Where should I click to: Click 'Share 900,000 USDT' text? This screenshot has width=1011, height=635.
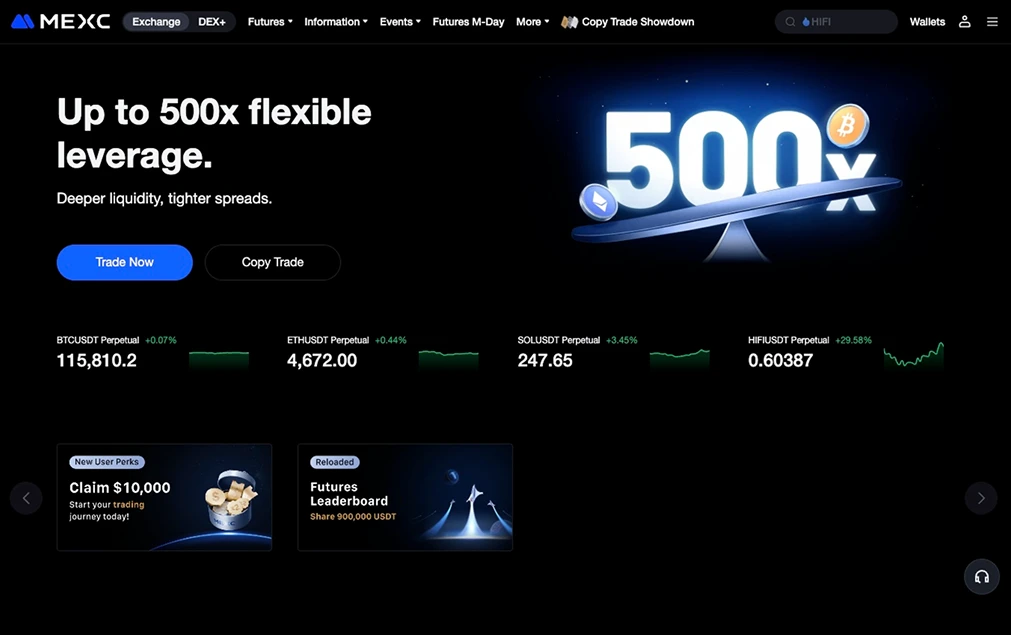click(x=353, y=516)
